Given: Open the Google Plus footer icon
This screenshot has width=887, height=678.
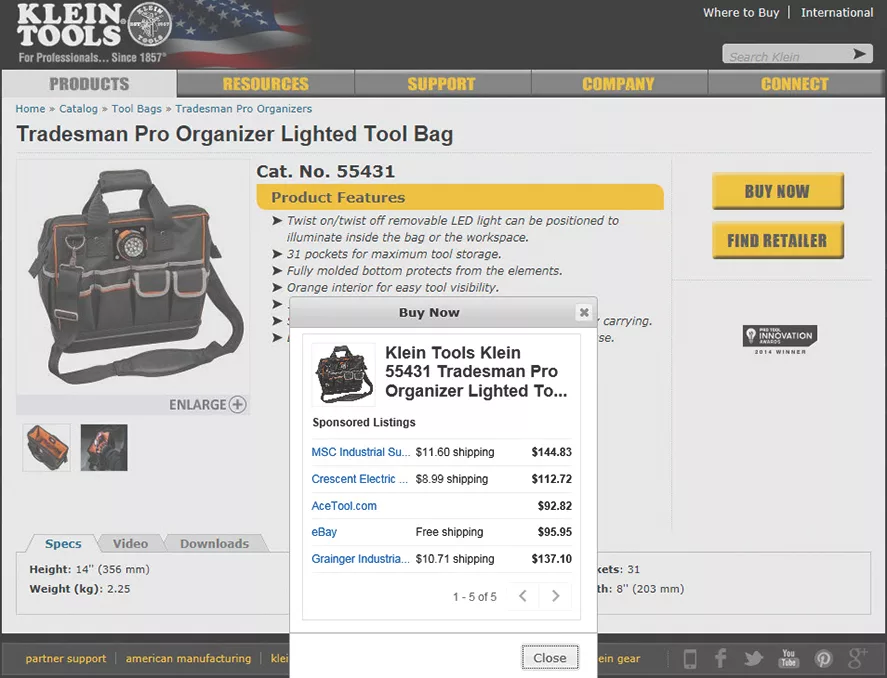Looking at the screenshot, I should pos(858,658).
